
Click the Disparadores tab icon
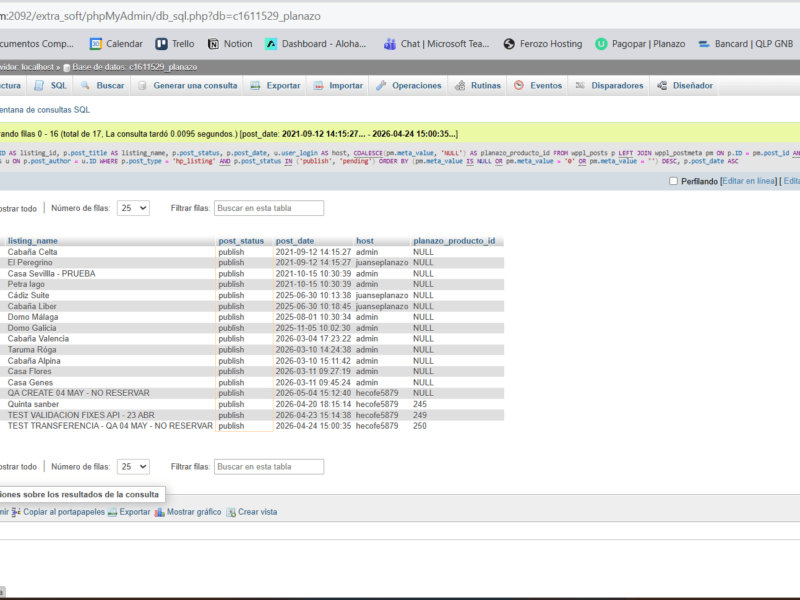point(580,86)
